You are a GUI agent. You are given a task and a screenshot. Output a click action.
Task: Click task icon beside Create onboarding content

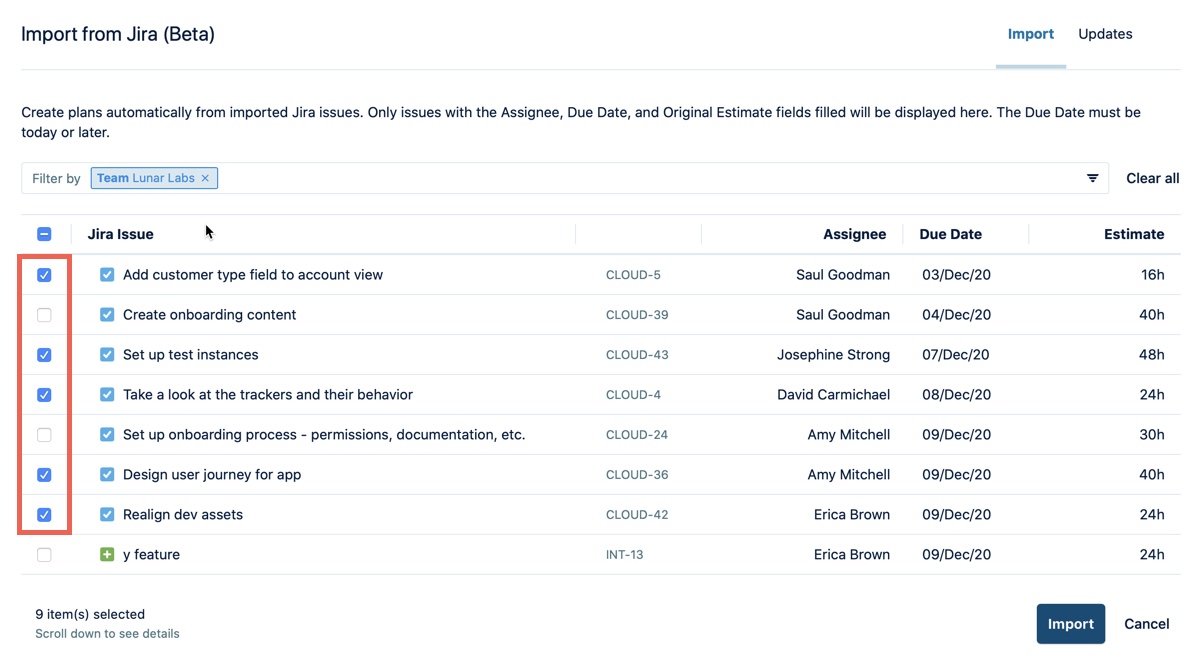coord(107,315)
